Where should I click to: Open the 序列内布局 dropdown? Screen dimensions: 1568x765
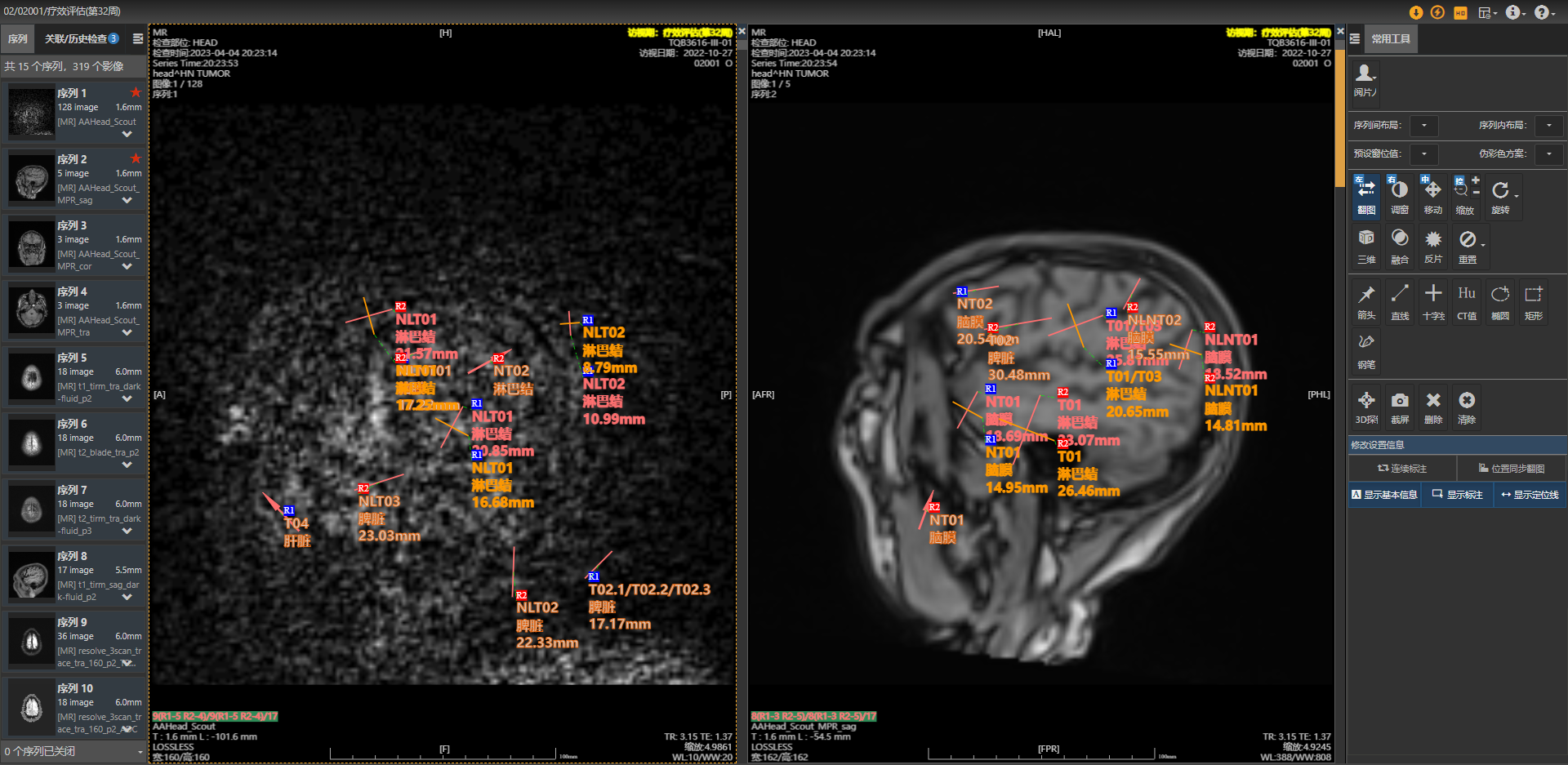[x=1548, y=125]
